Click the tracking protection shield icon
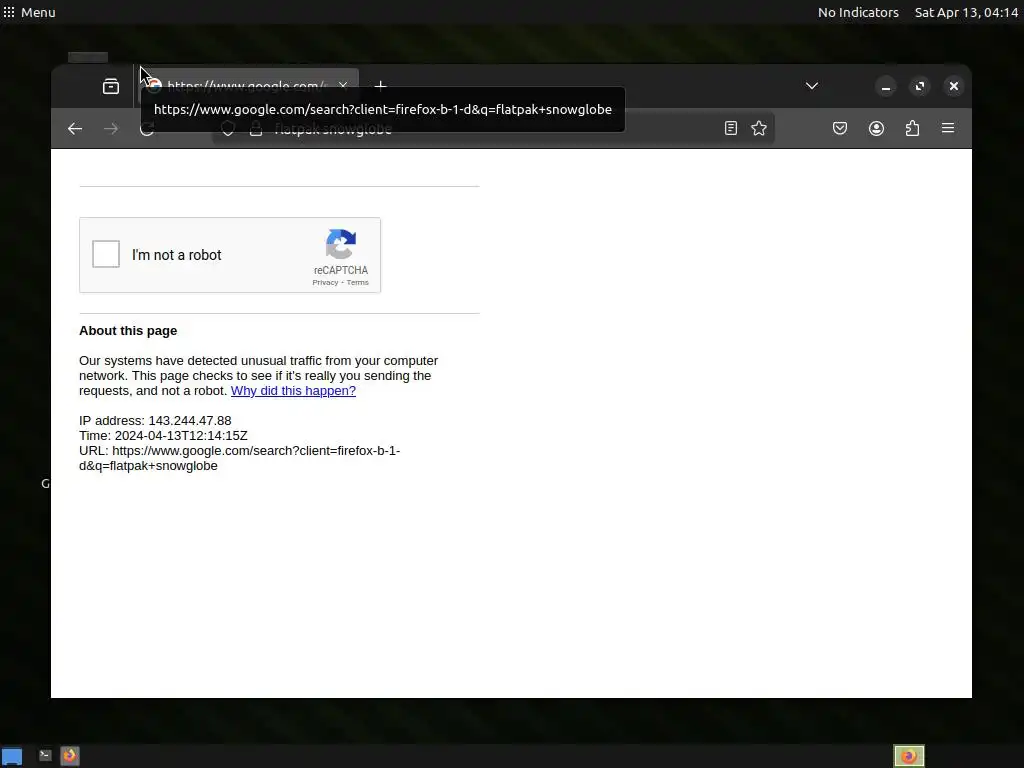Viewport: 1024px width, 768px height. coord(227,129)
